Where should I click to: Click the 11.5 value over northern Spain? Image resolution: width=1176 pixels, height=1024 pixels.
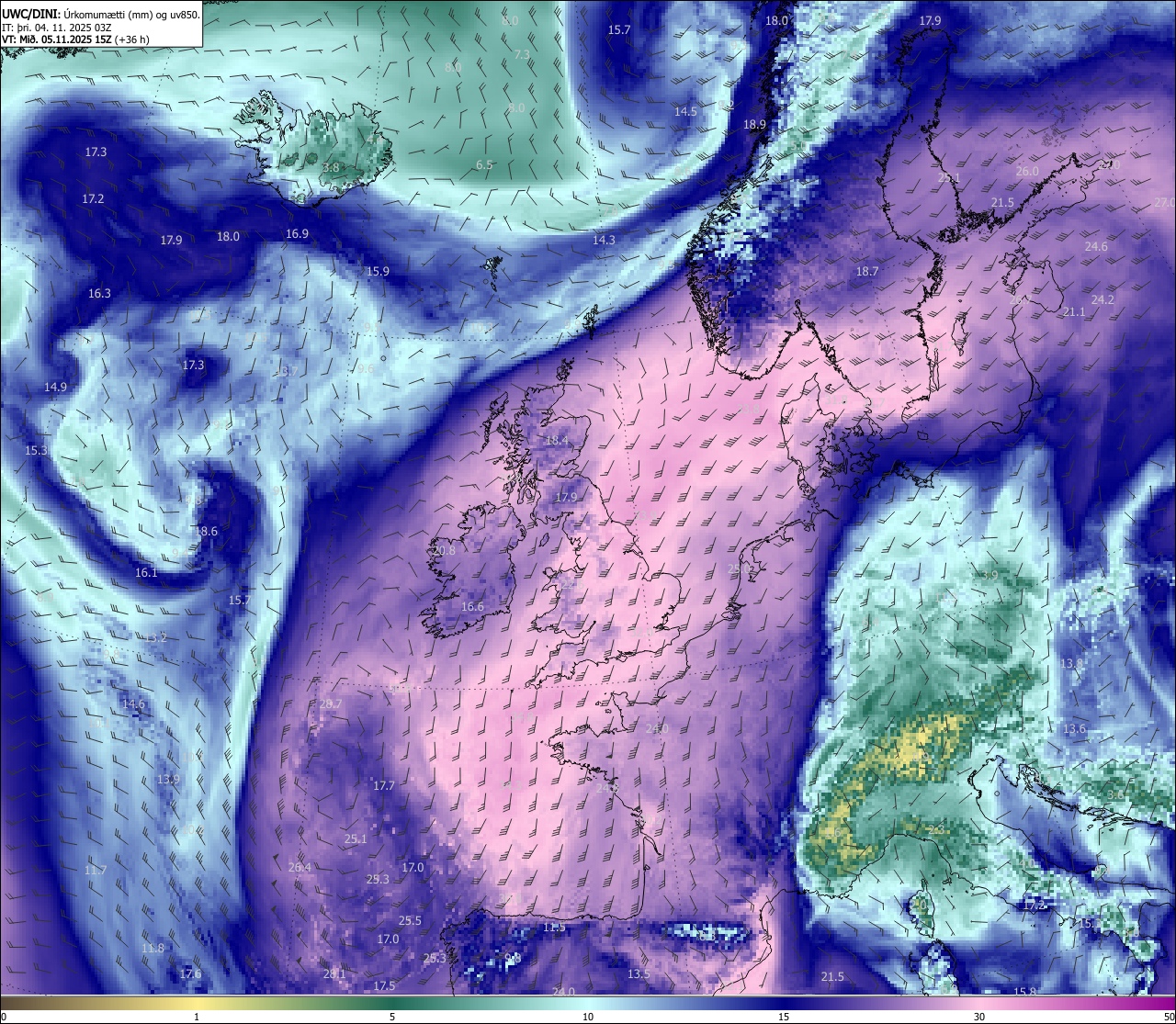tap(554, 928)
